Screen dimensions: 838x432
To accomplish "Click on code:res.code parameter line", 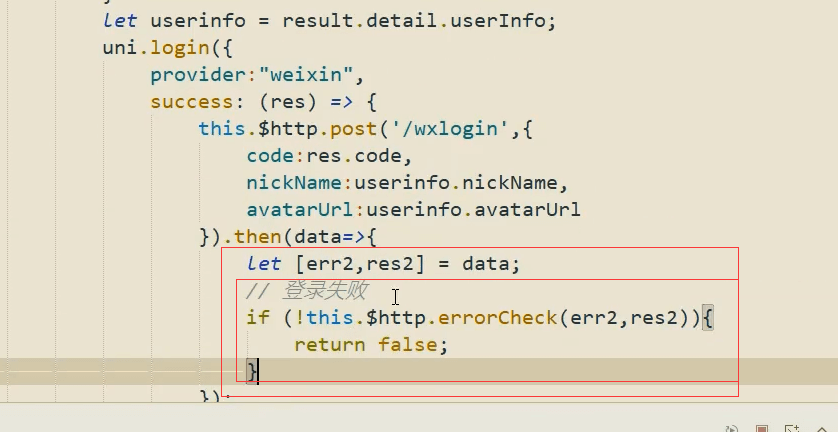I will (329, 156).
